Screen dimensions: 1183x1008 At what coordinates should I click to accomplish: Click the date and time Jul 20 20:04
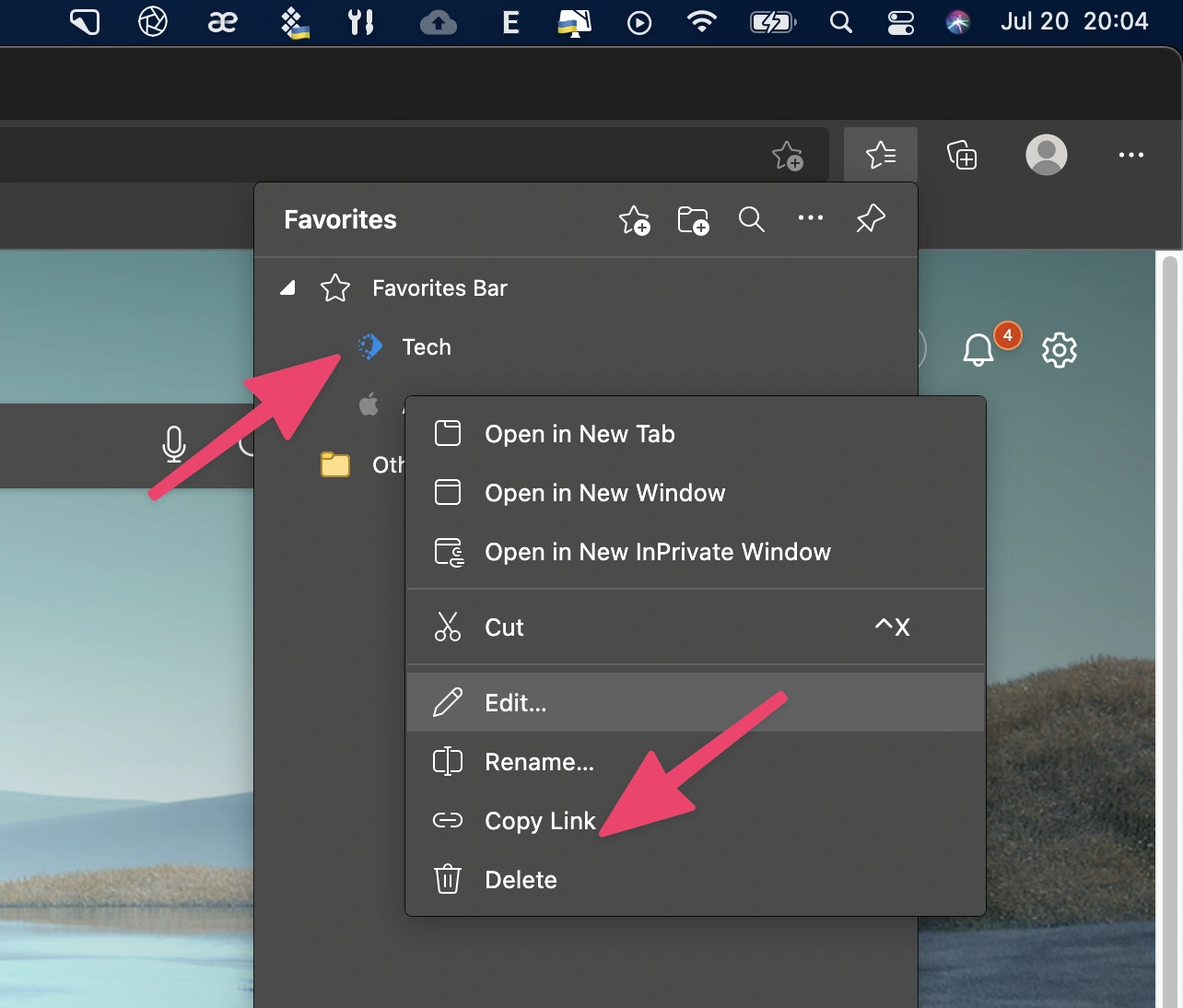(1074, 21)
